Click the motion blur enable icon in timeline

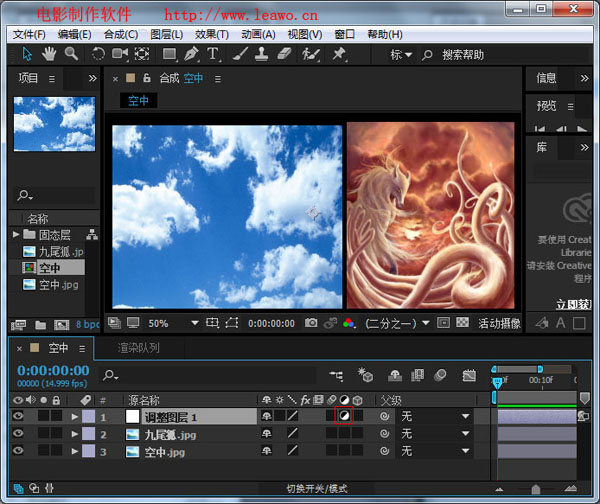(440, 375)
